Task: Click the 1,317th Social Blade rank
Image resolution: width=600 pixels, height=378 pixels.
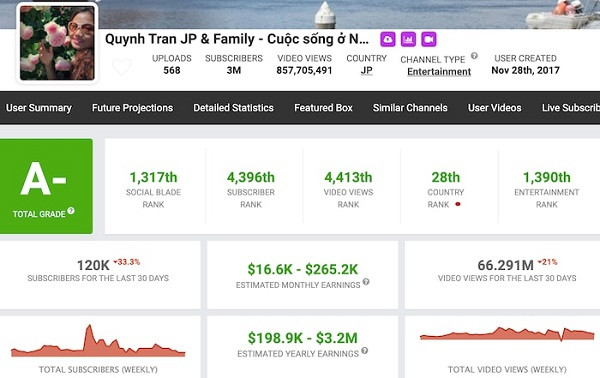Action: (x=153, y=178)
